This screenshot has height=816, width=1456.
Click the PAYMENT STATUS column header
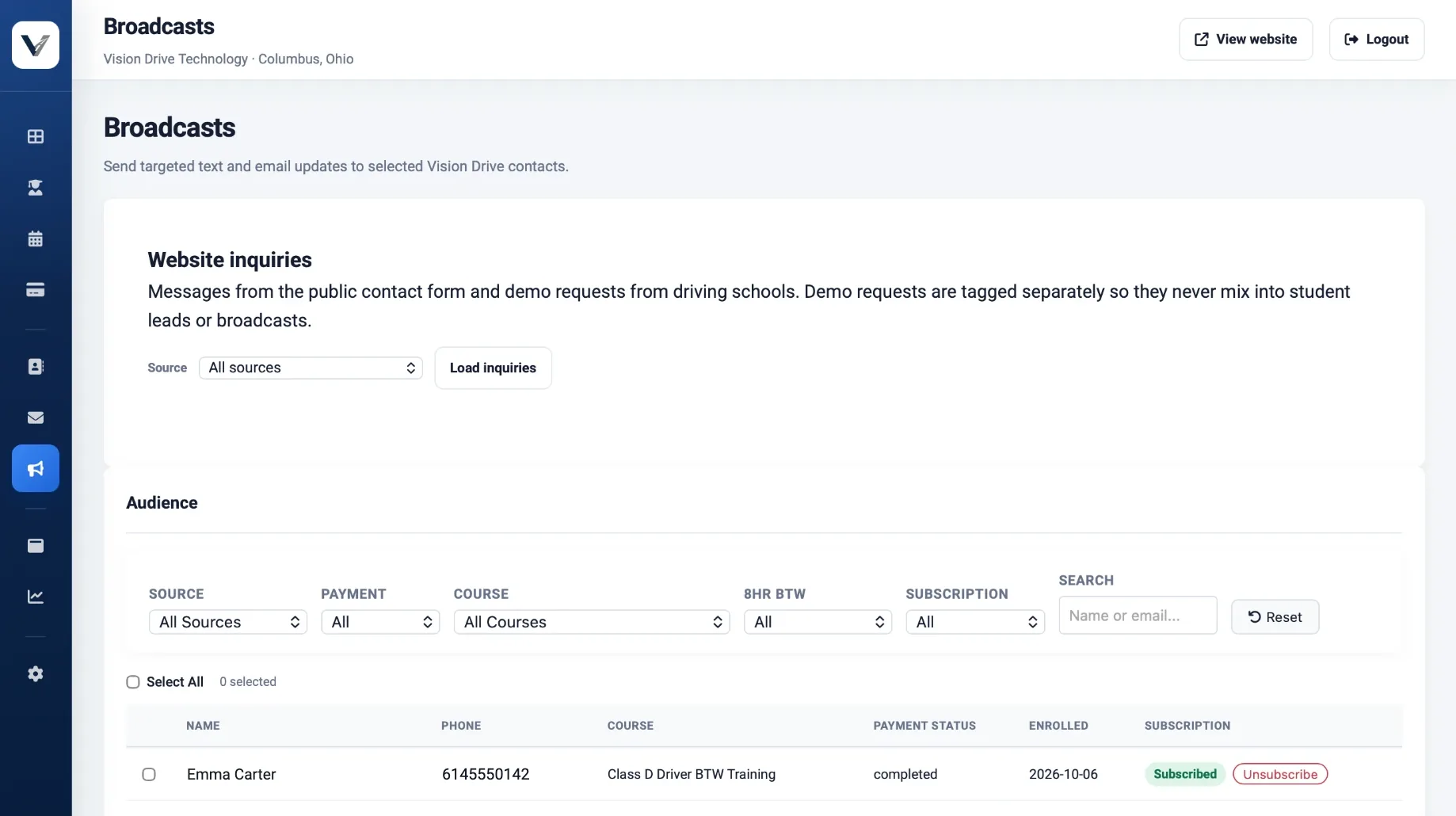(x=924, y=726)
